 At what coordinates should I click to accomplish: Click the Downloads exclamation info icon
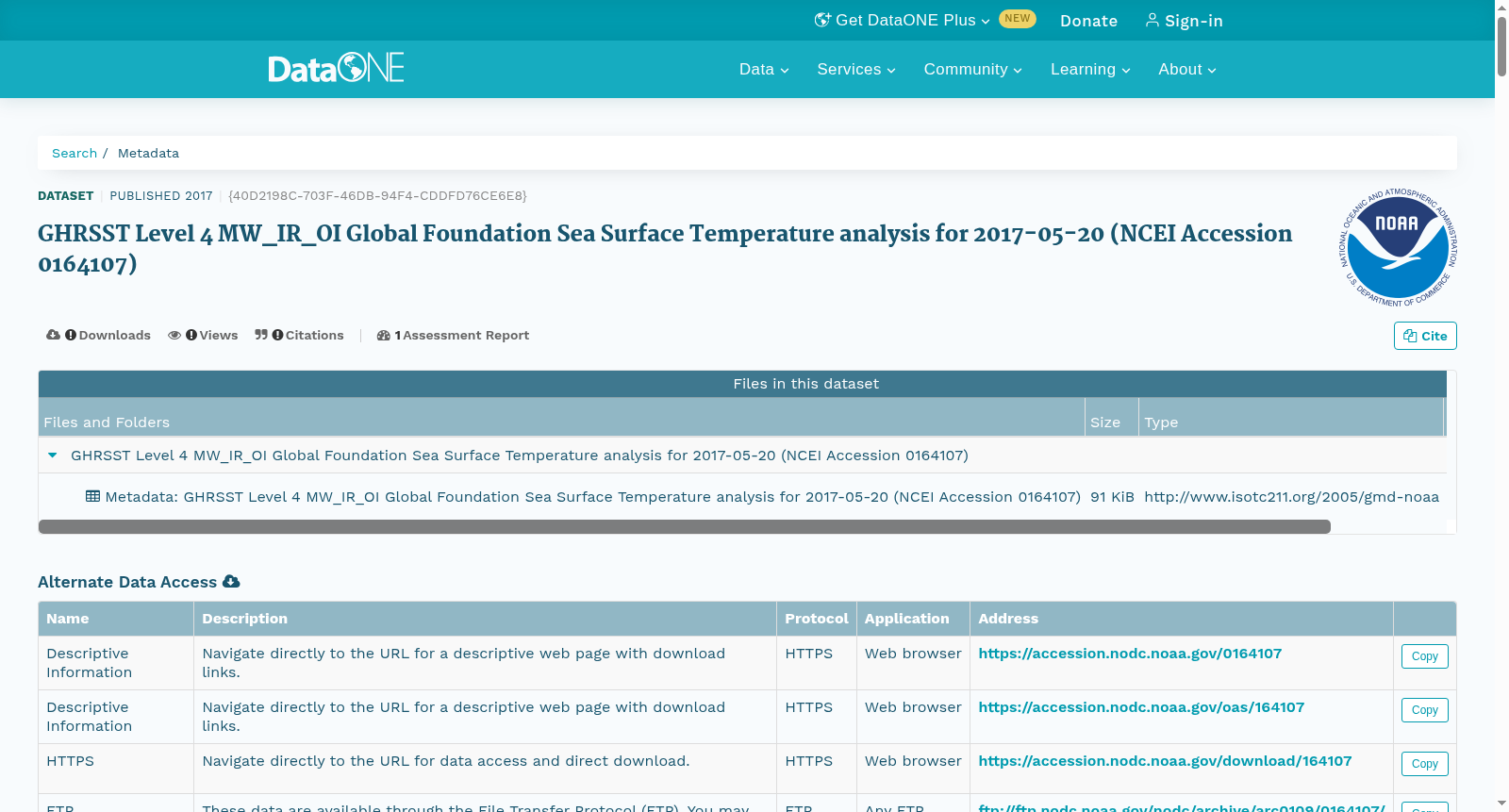[x=71, y=335]
